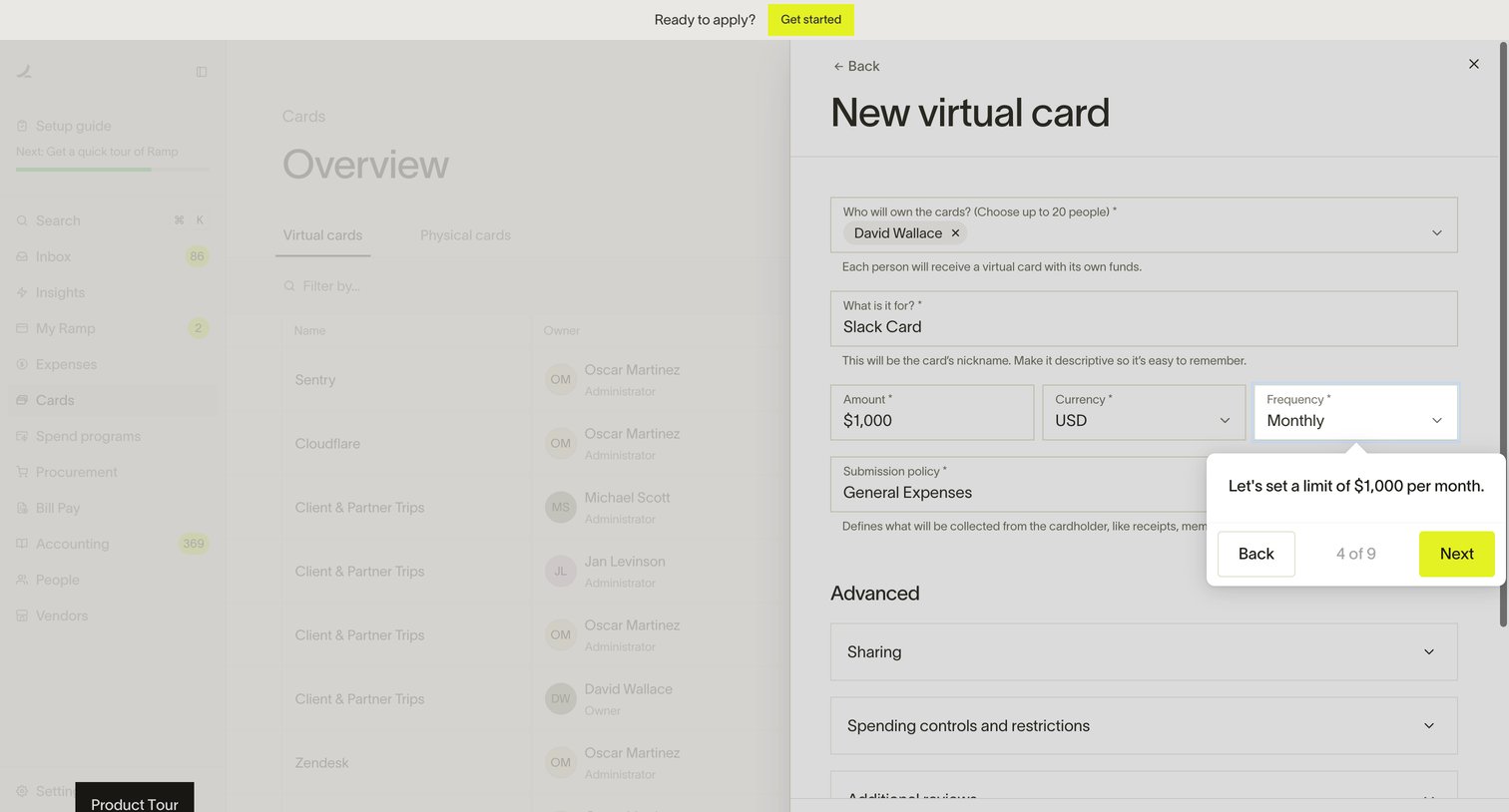Click the Spend programs icon
Image resolution: width=1509 pixels, height=812 pixels.
tap(22, 436)
